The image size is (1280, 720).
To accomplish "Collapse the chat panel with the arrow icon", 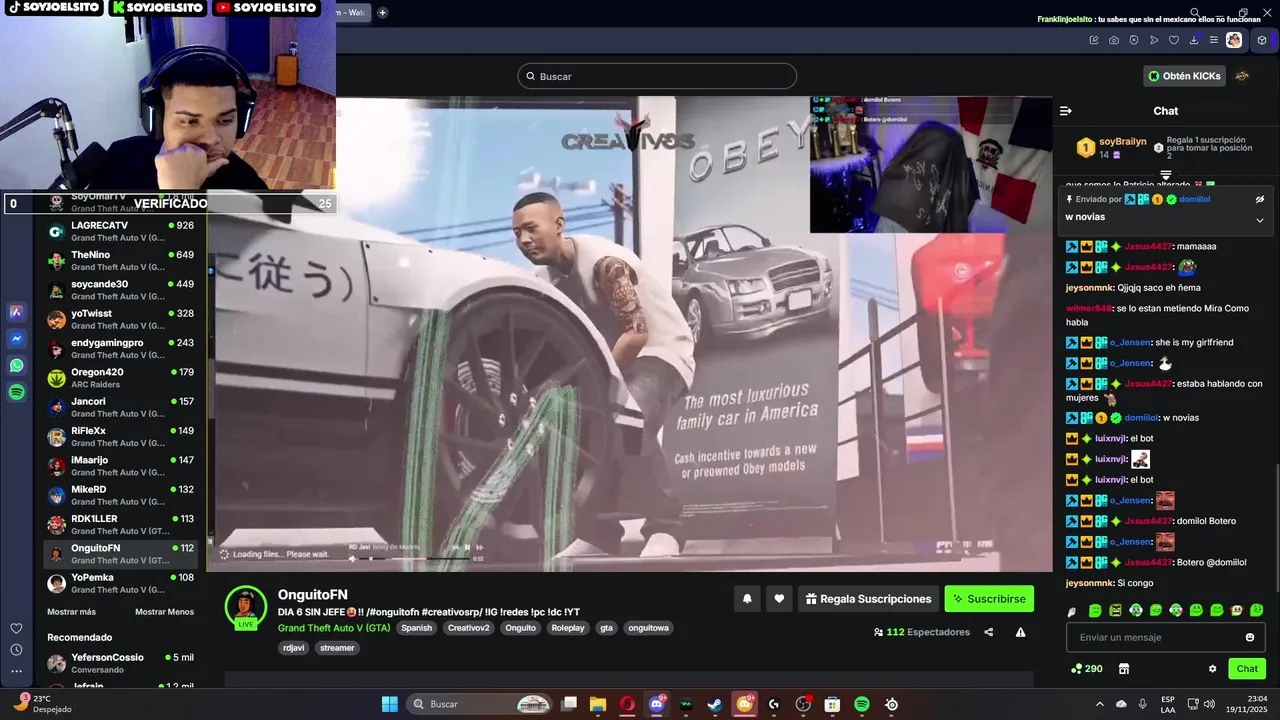I will (1066, 111).
